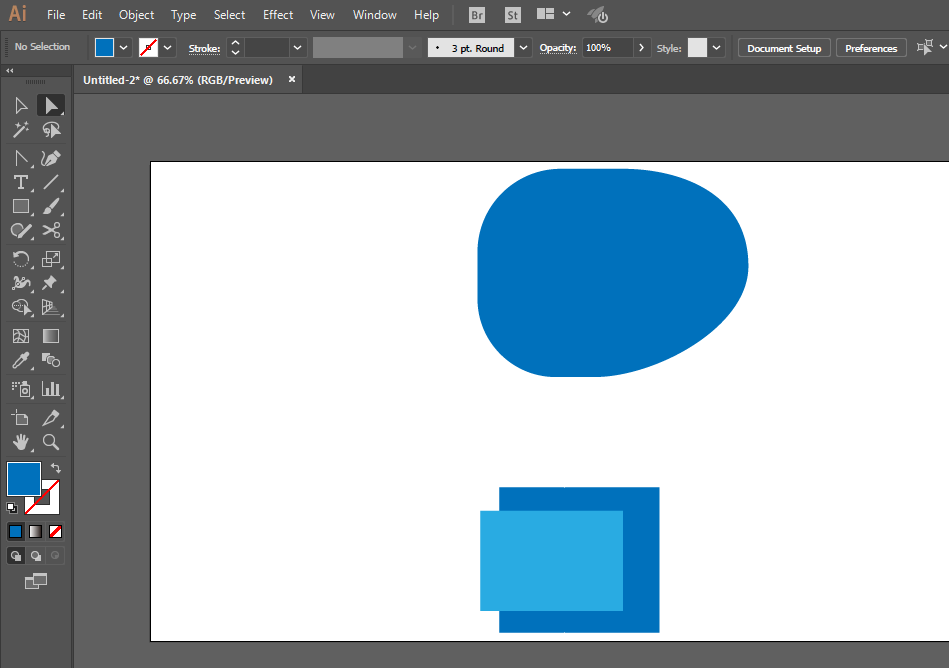Click the blue Fill swatch in the toolbox

pyautogui.click(x=23, y=479)
